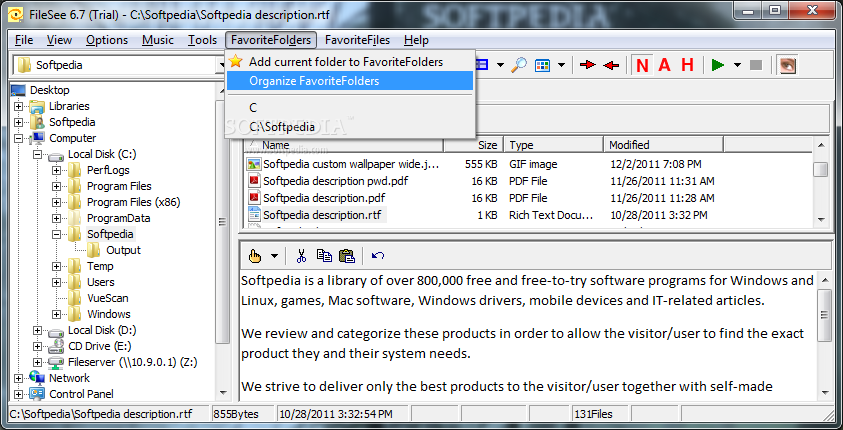Click the paste clipboard icon
The width and height of the screenshot is (843, 430).
coord(347,256)
